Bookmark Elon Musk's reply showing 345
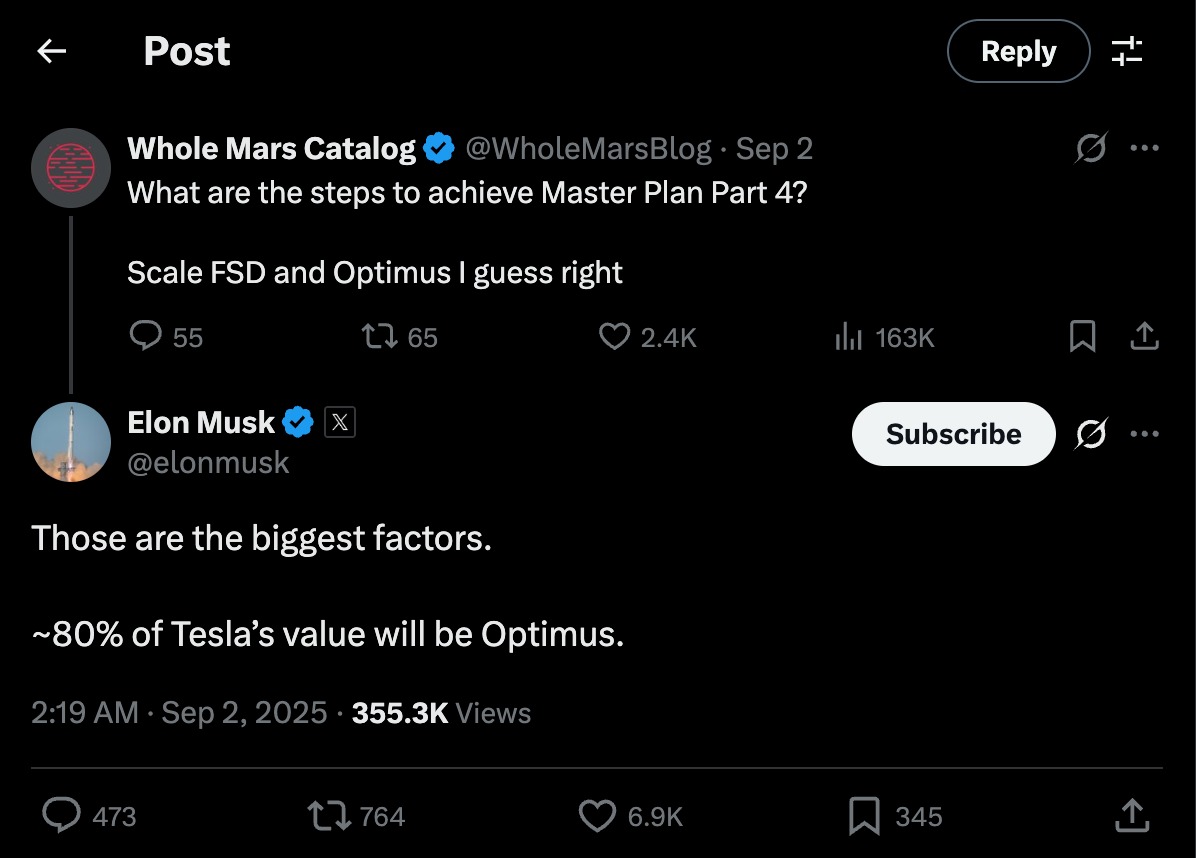Image resolution: width=1196 pixels, height=858 pixels. (x=864, y=816)
